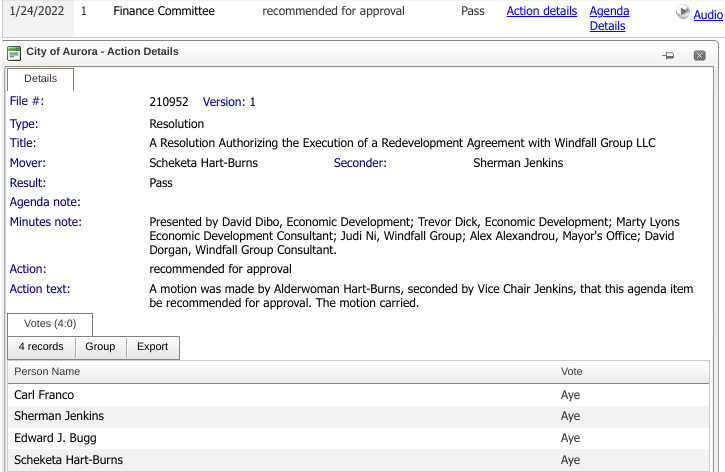Image resolution: width=725 pixels, height=472 pixels.
Task: Click the Export button
Action: (x=153, y=347)
